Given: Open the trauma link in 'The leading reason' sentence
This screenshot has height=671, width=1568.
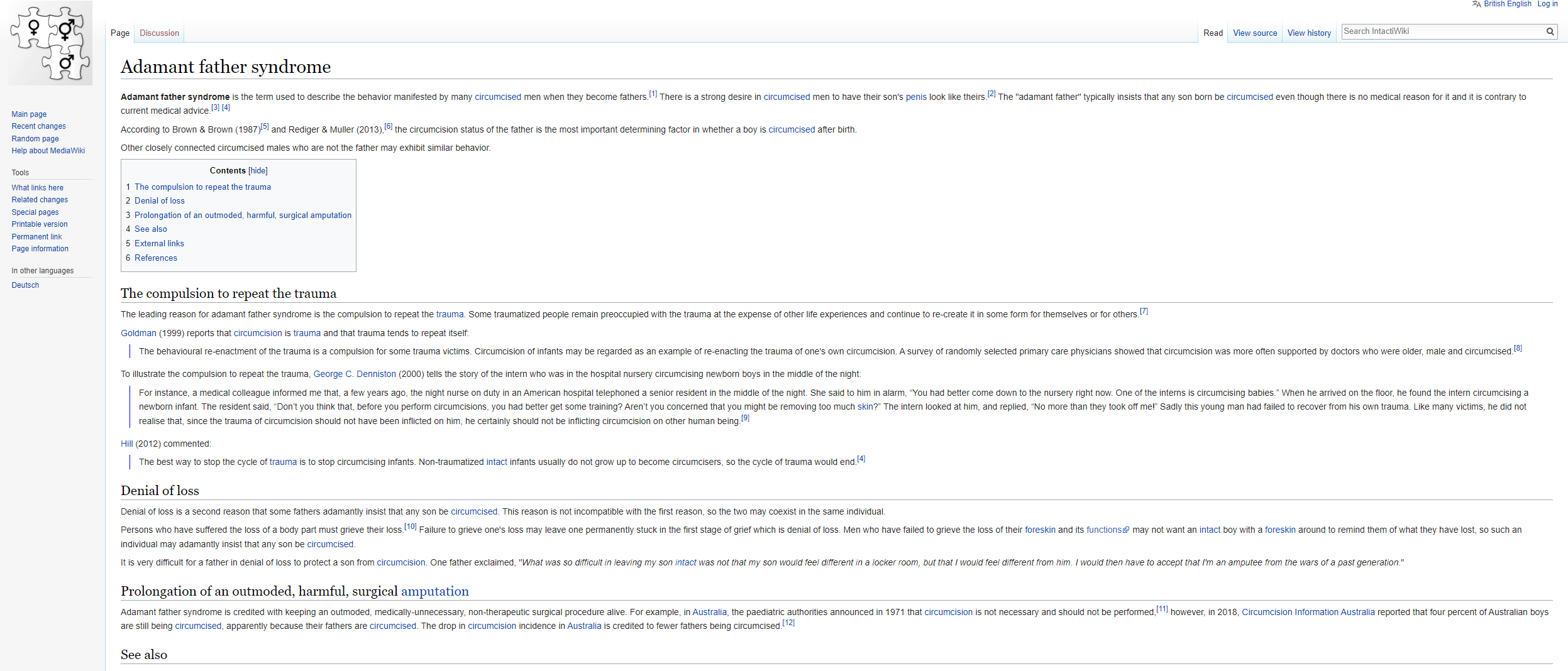Looking at the screenshot, I should pos(450,315).
